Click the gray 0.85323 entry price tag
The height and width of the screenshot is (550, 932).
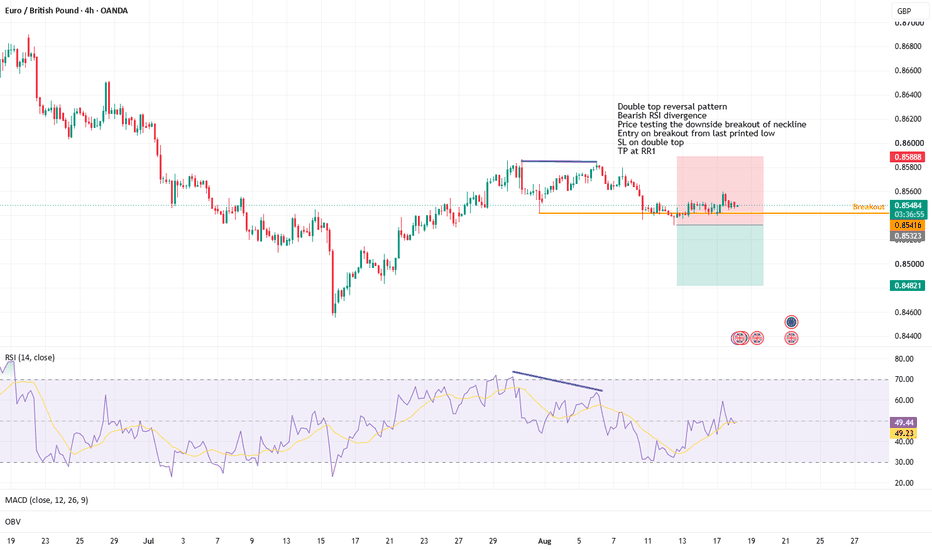tap(907, 236)
